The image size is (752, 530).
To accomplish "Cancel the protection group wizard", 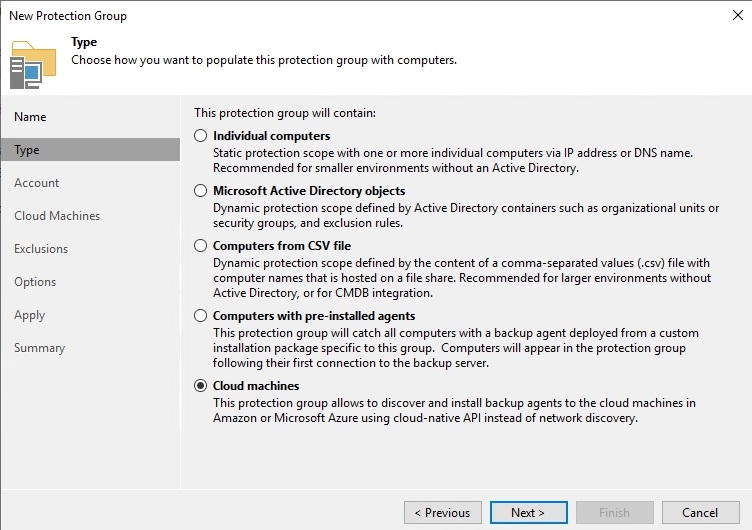I will tap(701, 513).
